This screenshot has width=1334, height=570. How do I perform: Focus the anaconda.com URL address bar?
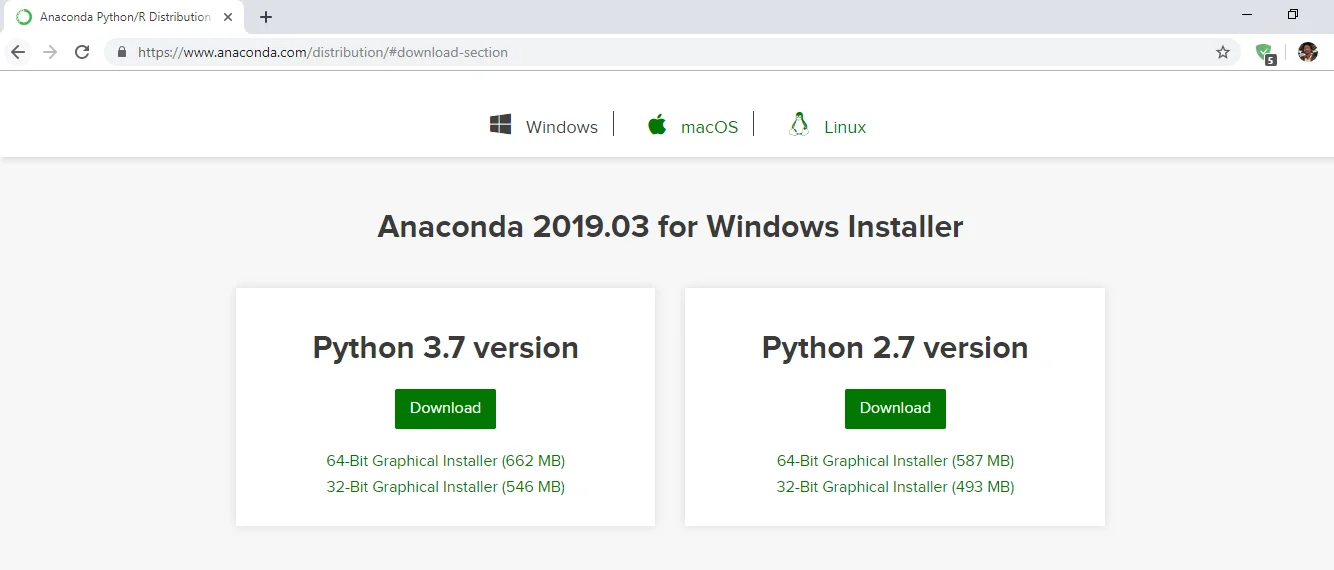660,52
